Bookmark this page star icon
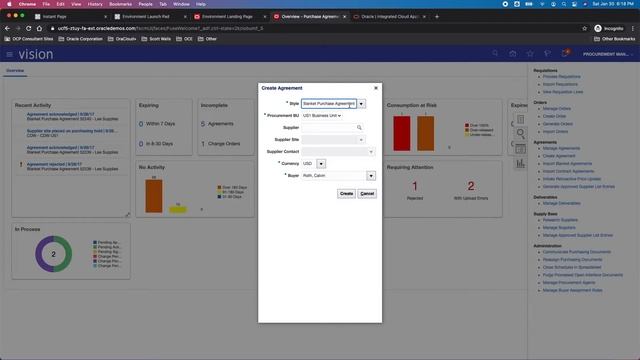 (584, 28)
